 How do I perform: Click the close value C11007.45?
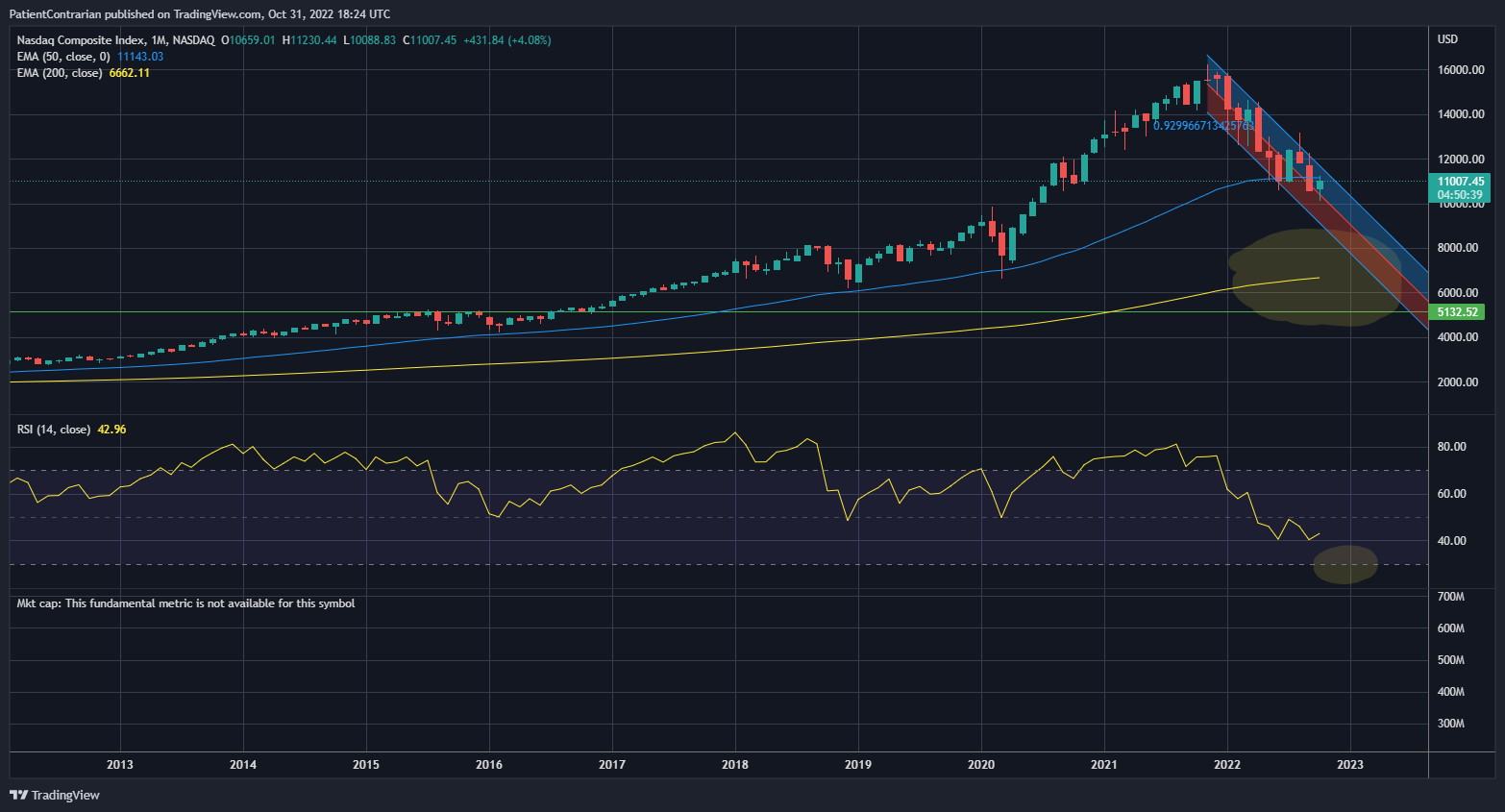[430, 40]
